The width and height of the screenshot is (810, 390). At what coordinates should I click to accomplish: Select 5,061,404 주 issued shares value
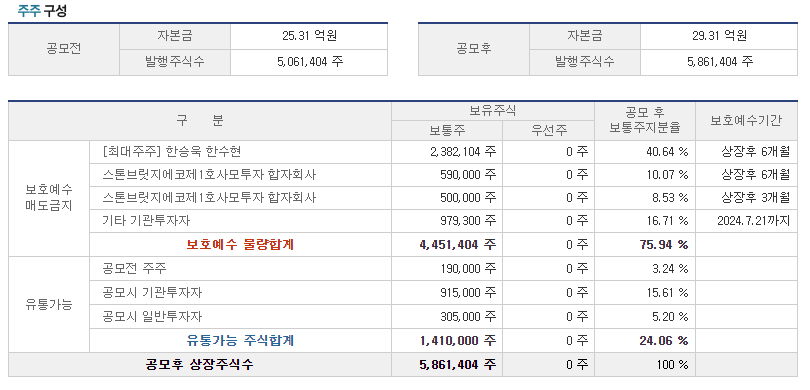click(310, 62)
